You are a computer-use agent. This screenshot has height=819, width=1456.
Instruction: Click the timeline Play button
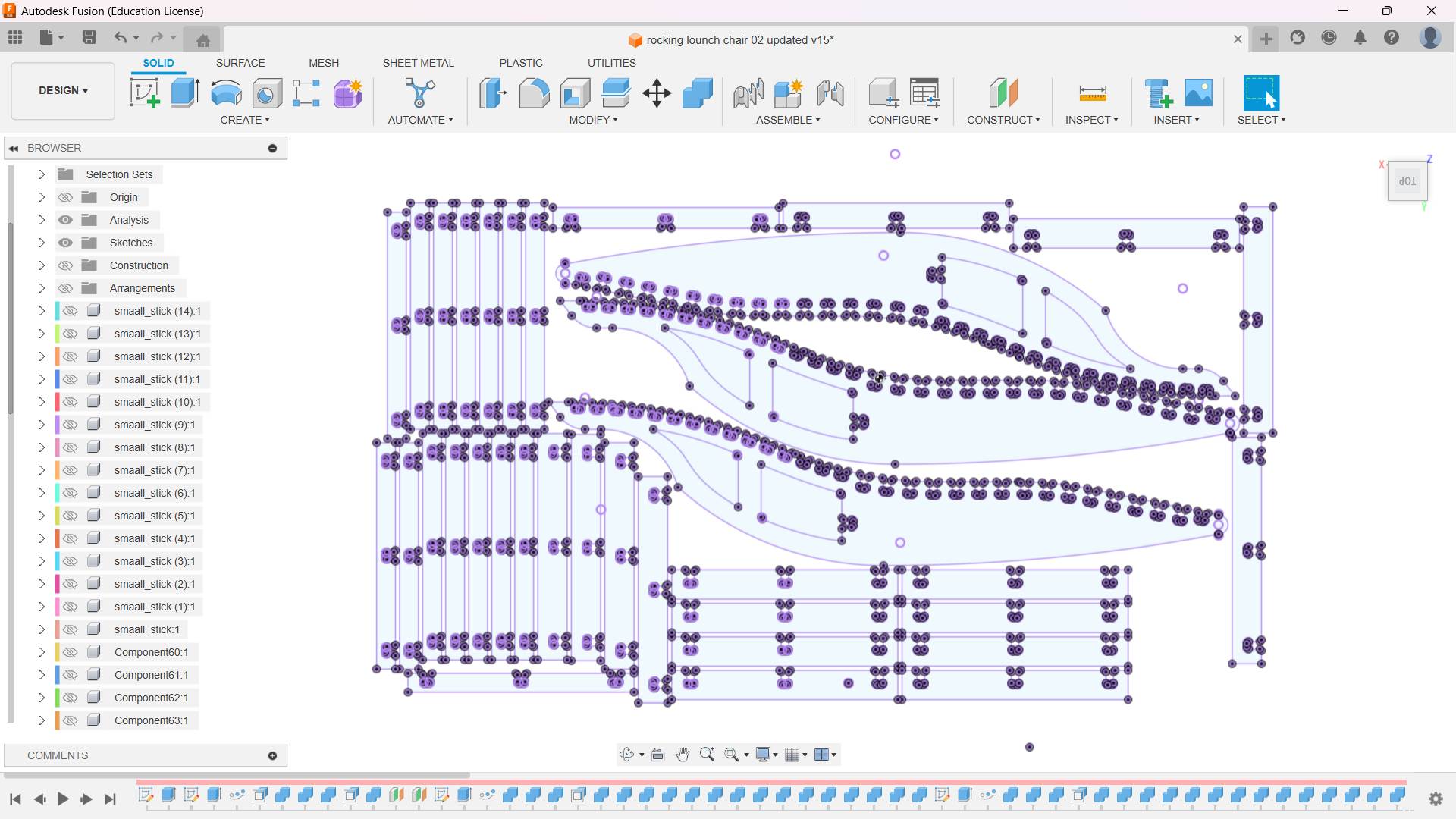(x=63, y=799)
